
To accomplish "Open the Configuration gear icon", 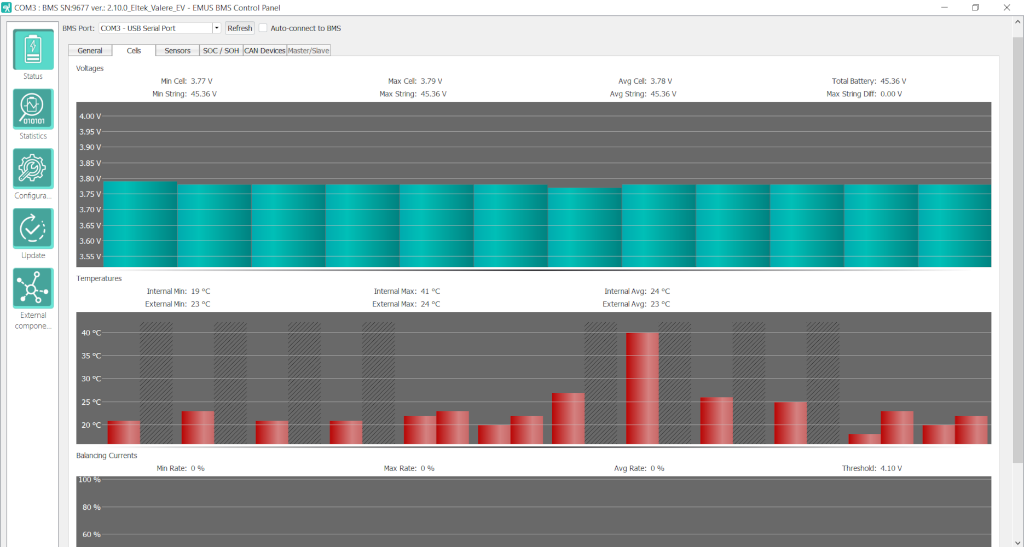I will pos(33,168).
